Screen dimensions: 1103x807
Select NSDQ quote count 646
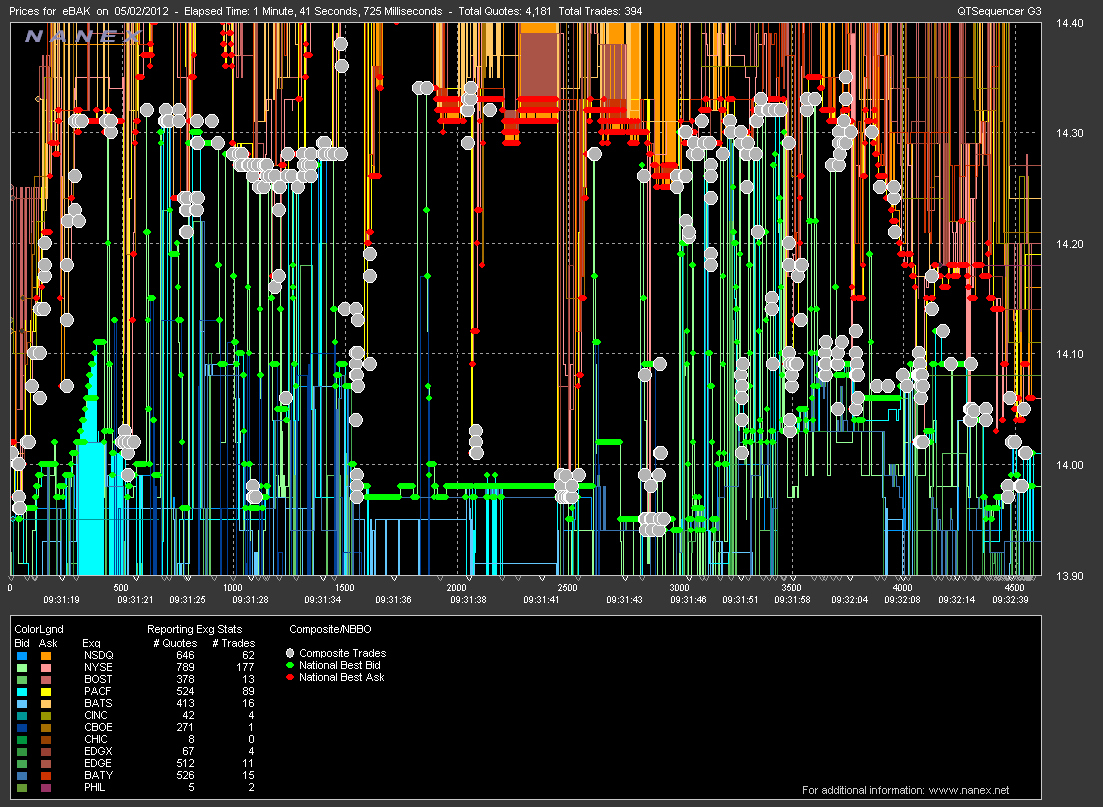(x=185, y=656)
